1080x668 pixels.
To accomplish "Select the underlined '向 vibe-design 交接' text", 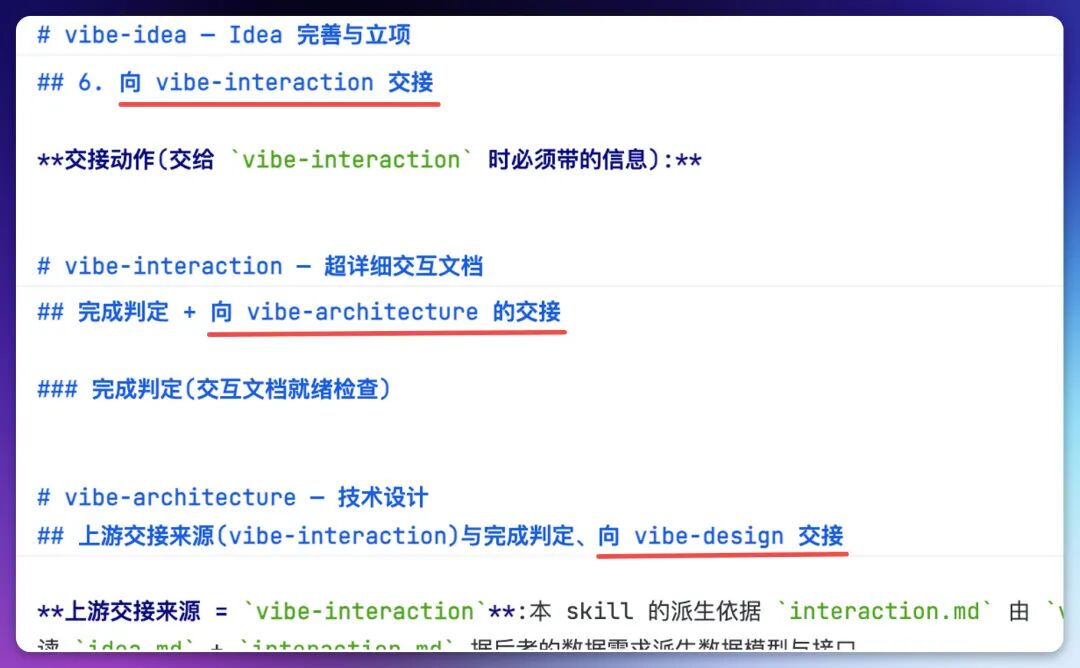I will (720, 535).
